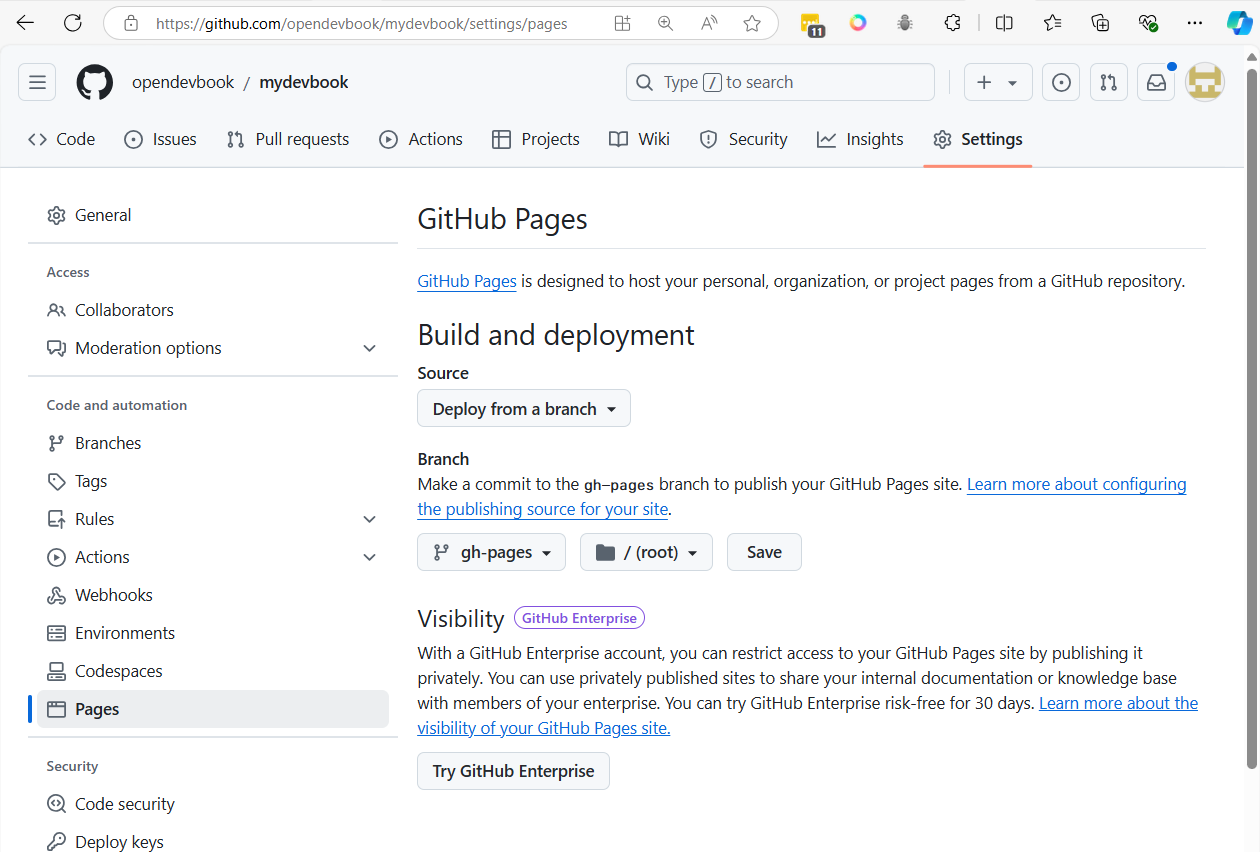Open the Create new plus dropdown
Screen dimensions: 1260x852
tap(997, 83)
